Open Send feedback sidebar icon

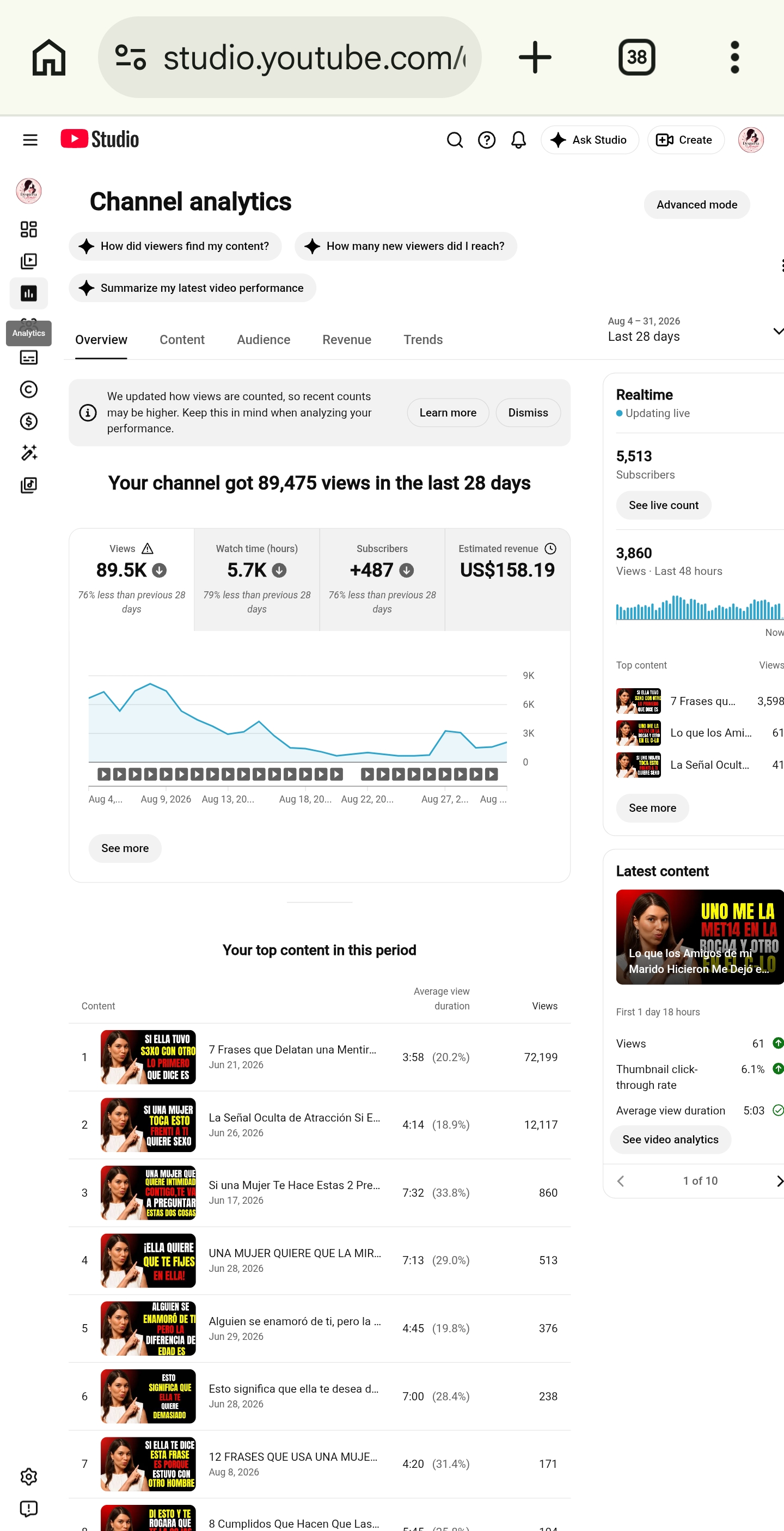click(x=28, y=1509)
